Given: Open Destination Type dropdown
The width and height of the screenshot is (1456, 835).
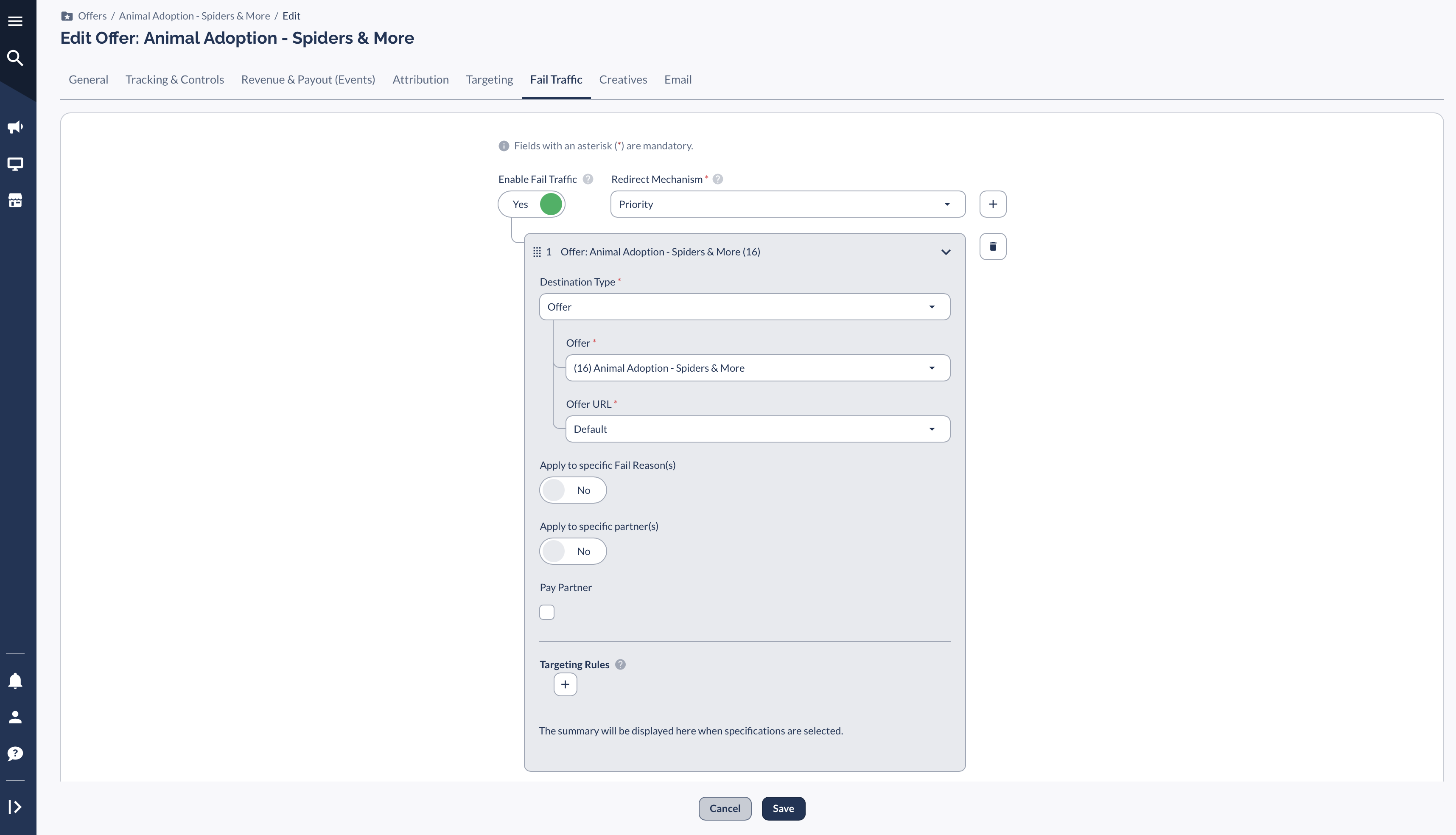Looking at the screenshot, I should click(745, 307).
